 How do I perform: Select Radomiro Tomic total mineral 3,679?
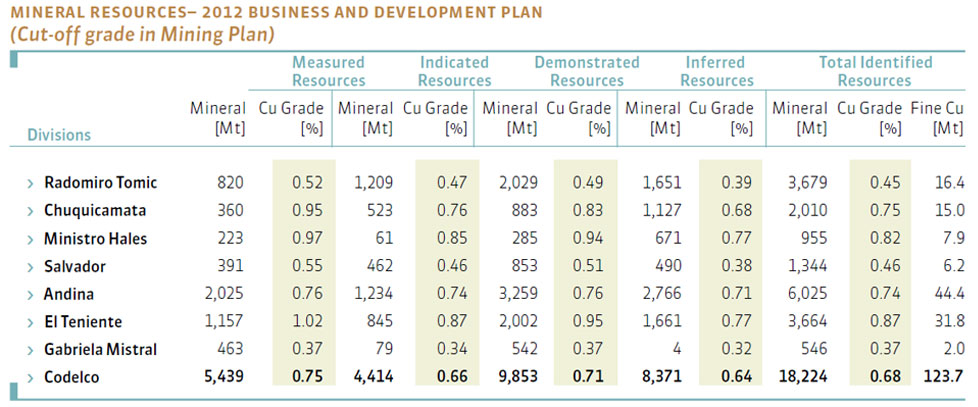[807, 183]
